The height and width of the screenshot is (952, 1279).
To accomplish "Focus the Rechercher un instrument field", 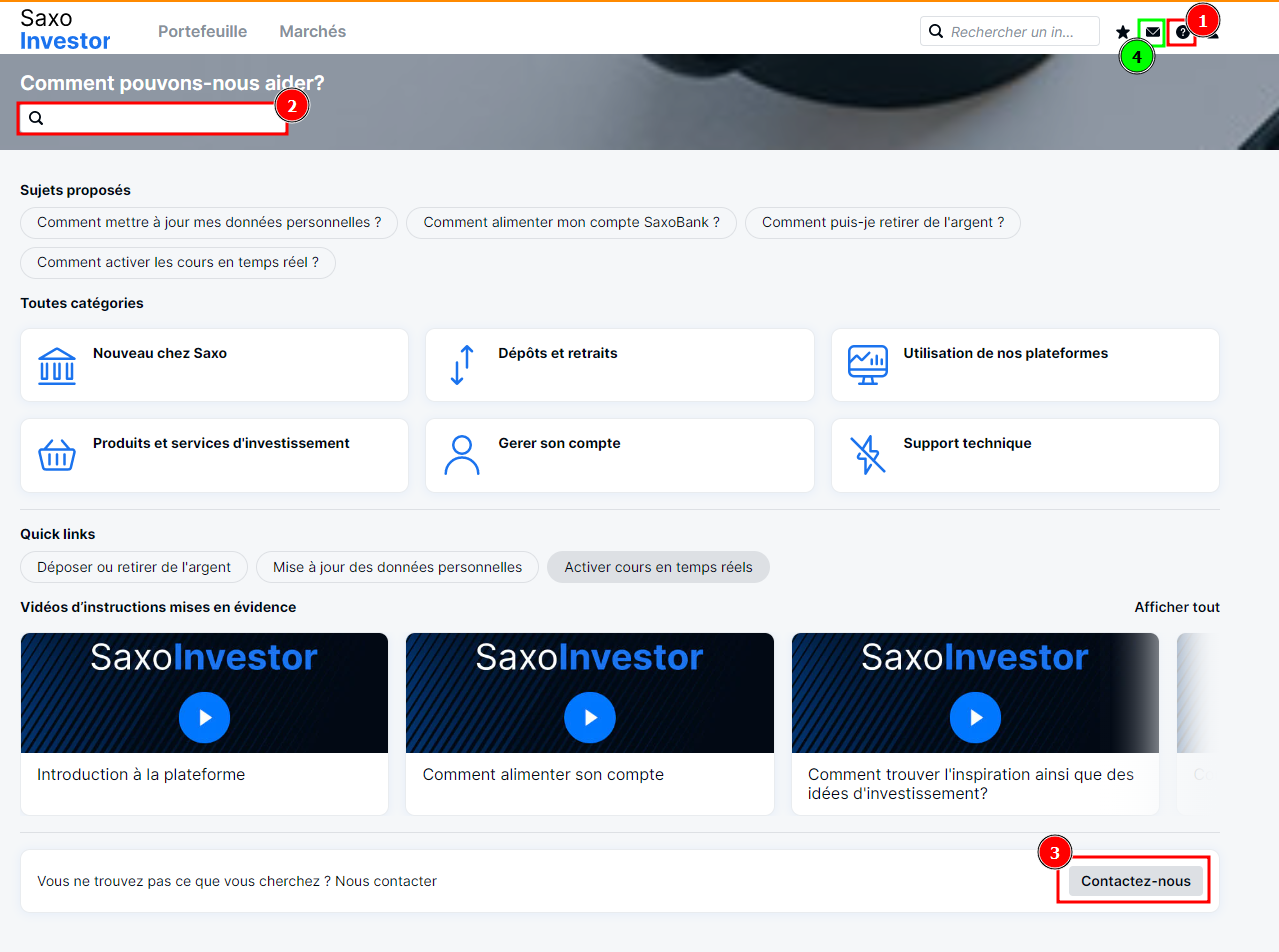I will pos(1010,31).
